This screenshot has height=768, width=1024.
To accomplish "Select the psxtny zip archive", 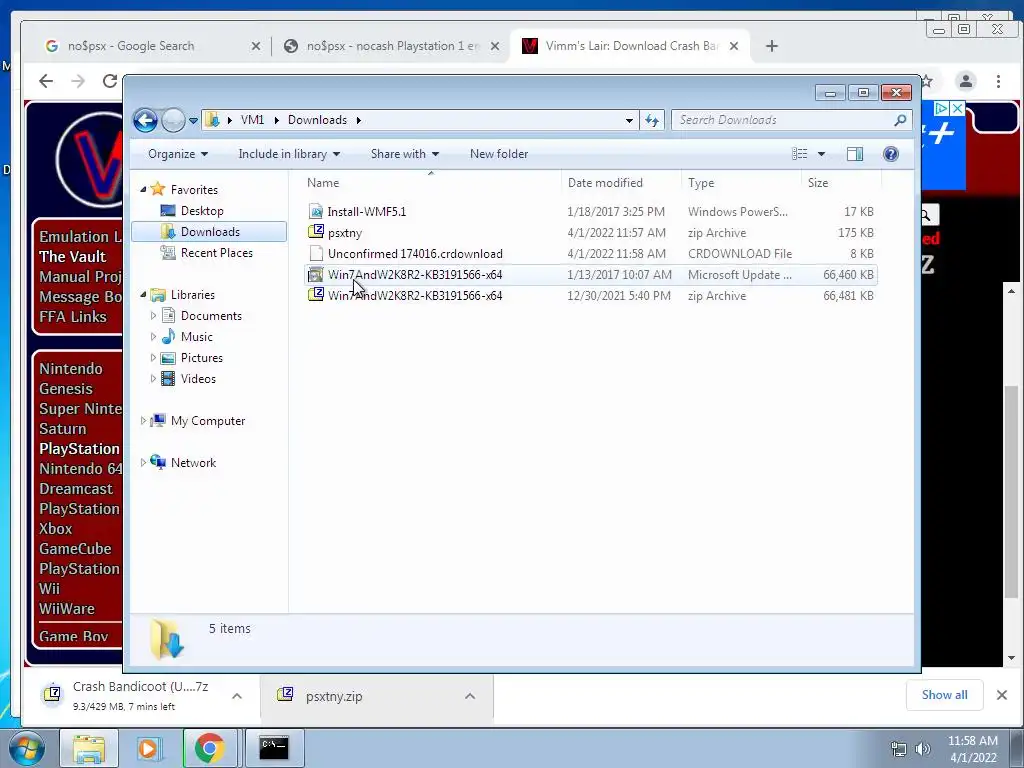I will pyautogui.click(x=590, y=232).
